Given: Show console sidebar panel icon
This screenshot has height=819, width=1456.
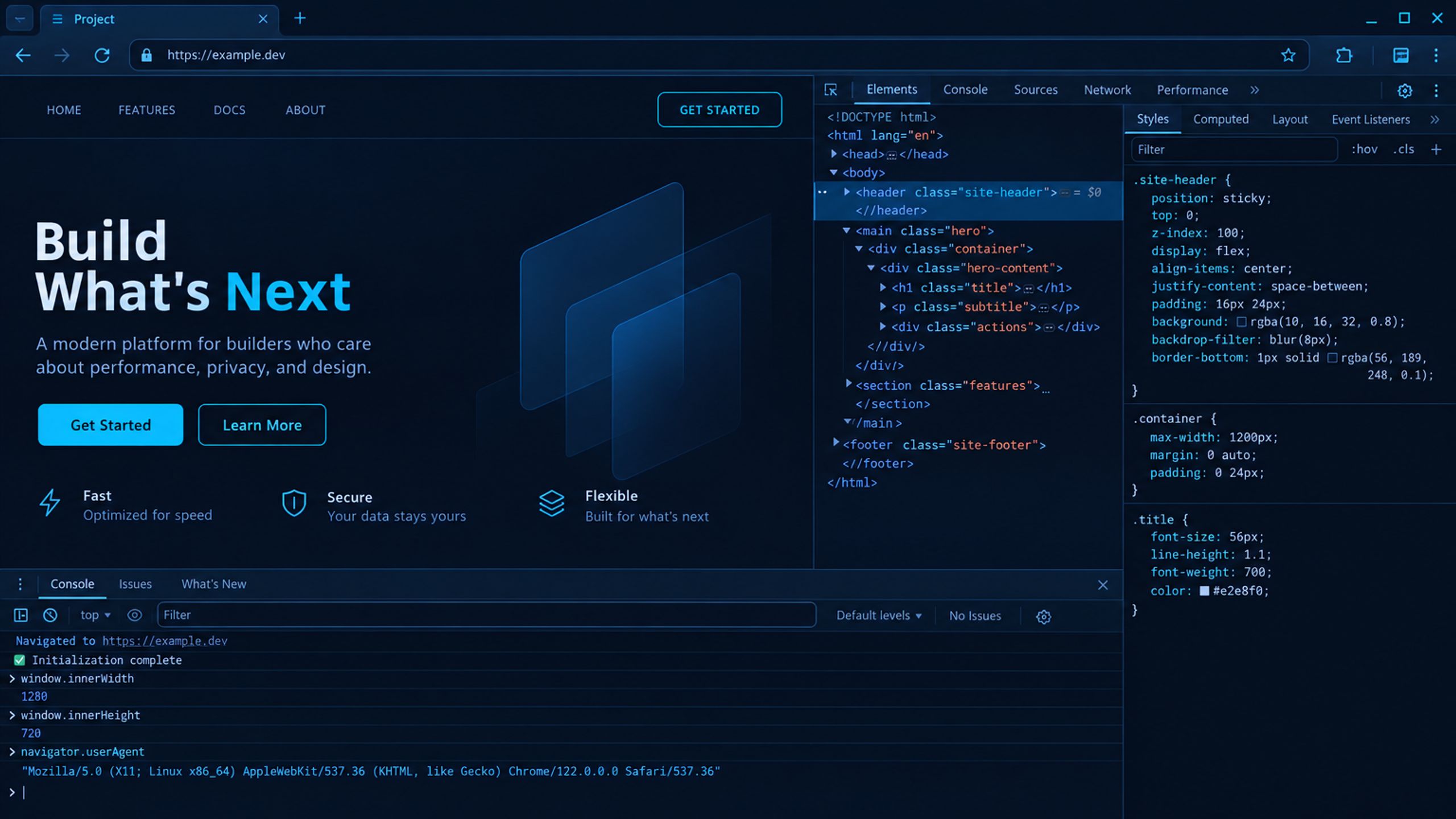Looking at the screenshot, I should pos(21,615).
